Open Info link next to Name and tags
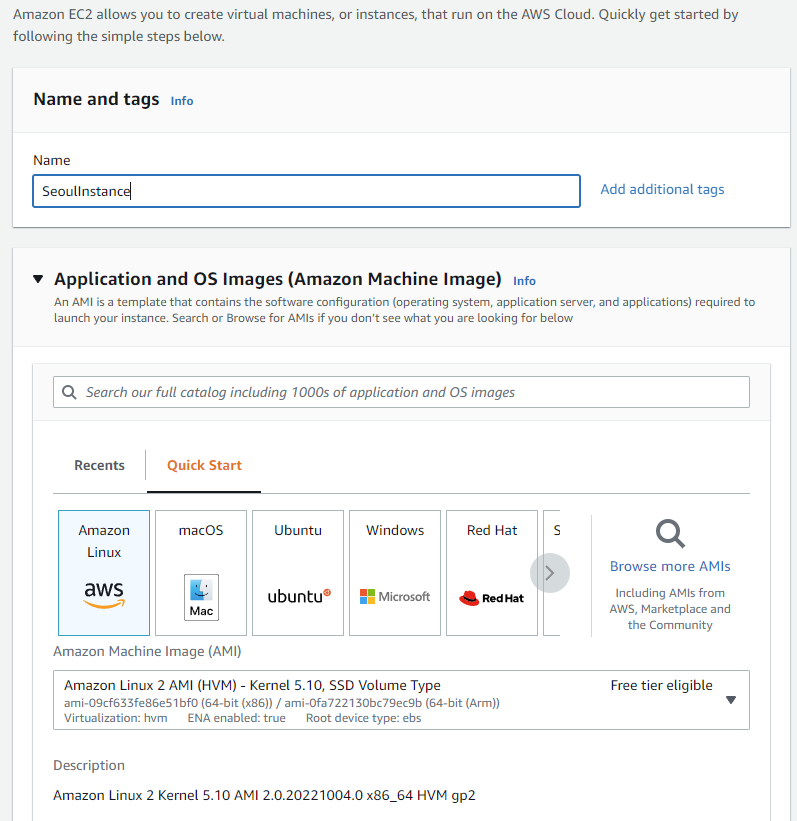Viewport: 797px width, 821px height. pyautogui.click(x=182, y=101)
